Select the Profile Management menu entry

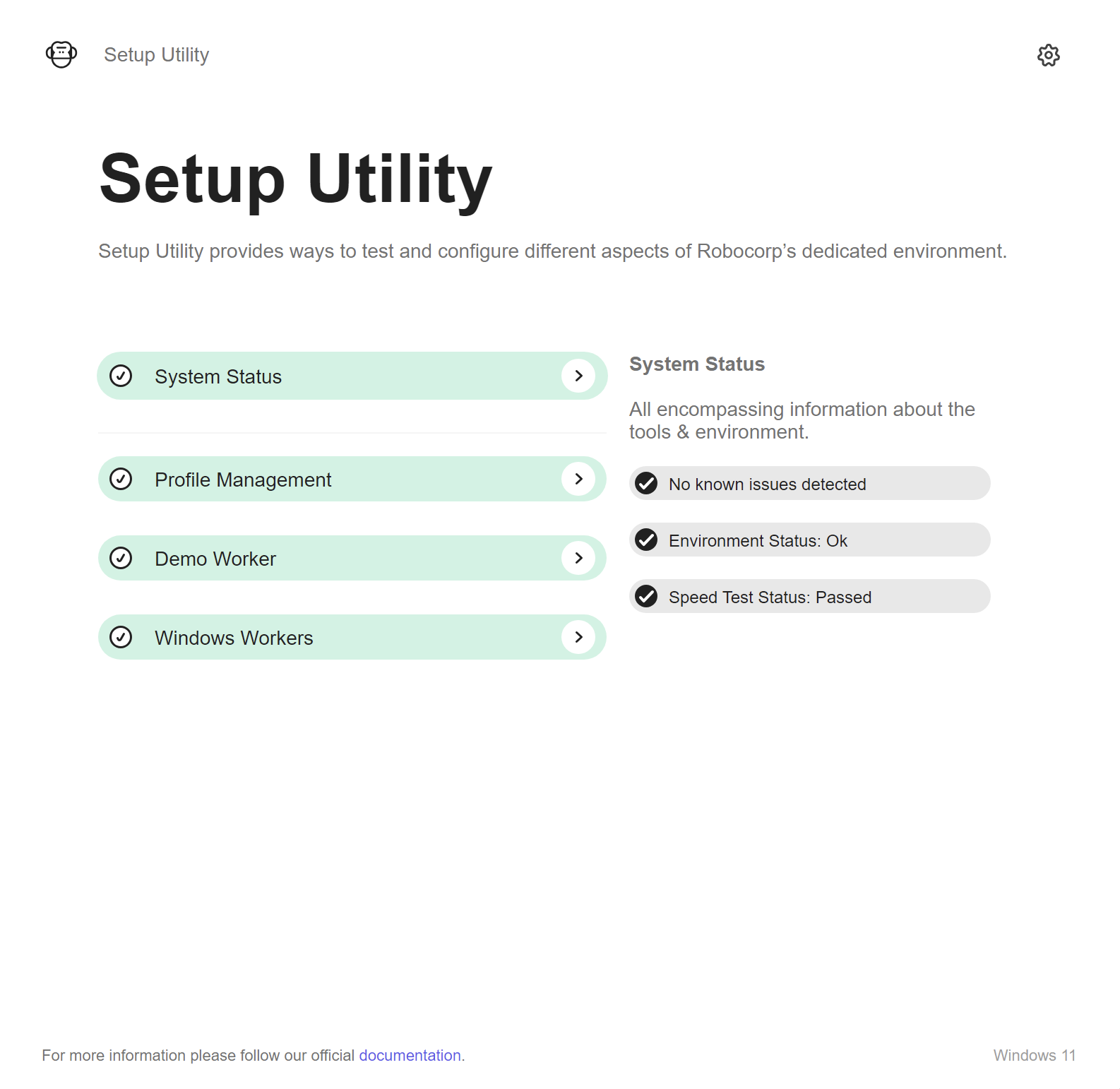click(x=352, y=479)
